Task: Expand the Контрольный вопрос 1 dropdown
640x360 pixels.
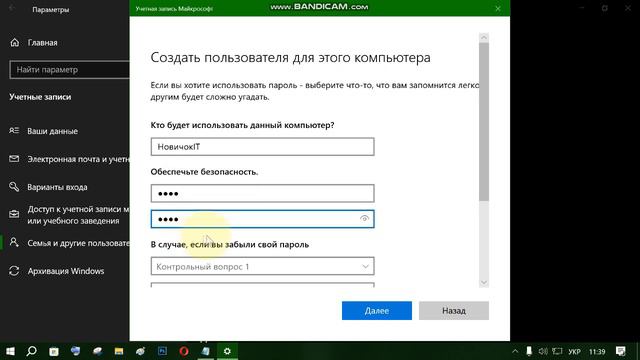Action: pos(262,266)
